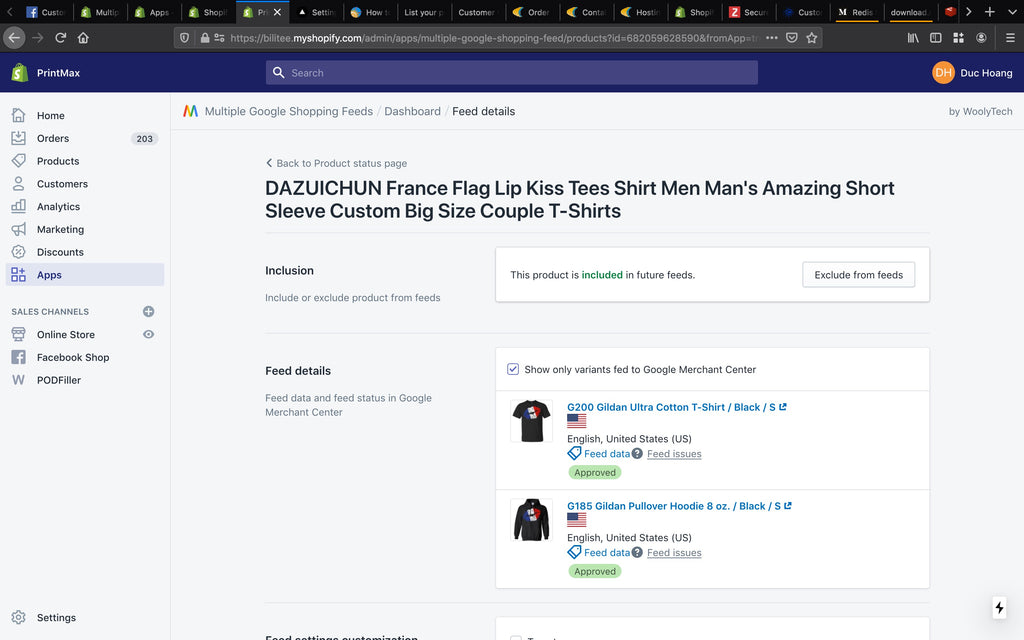This screenshot has height=640, width=1024.
Task: Bookmark this page with the star icon
Action: 812,38
